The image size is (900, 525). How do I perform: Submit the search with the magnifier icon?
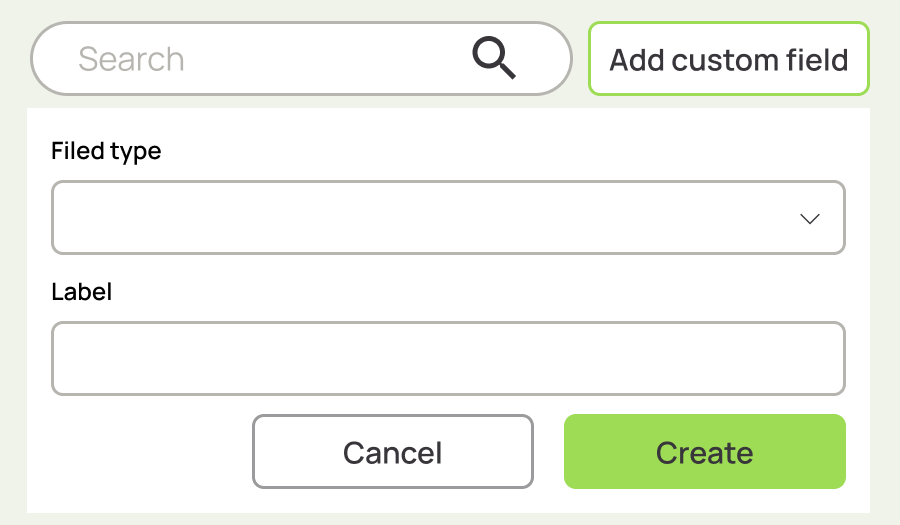click(494, 58)
